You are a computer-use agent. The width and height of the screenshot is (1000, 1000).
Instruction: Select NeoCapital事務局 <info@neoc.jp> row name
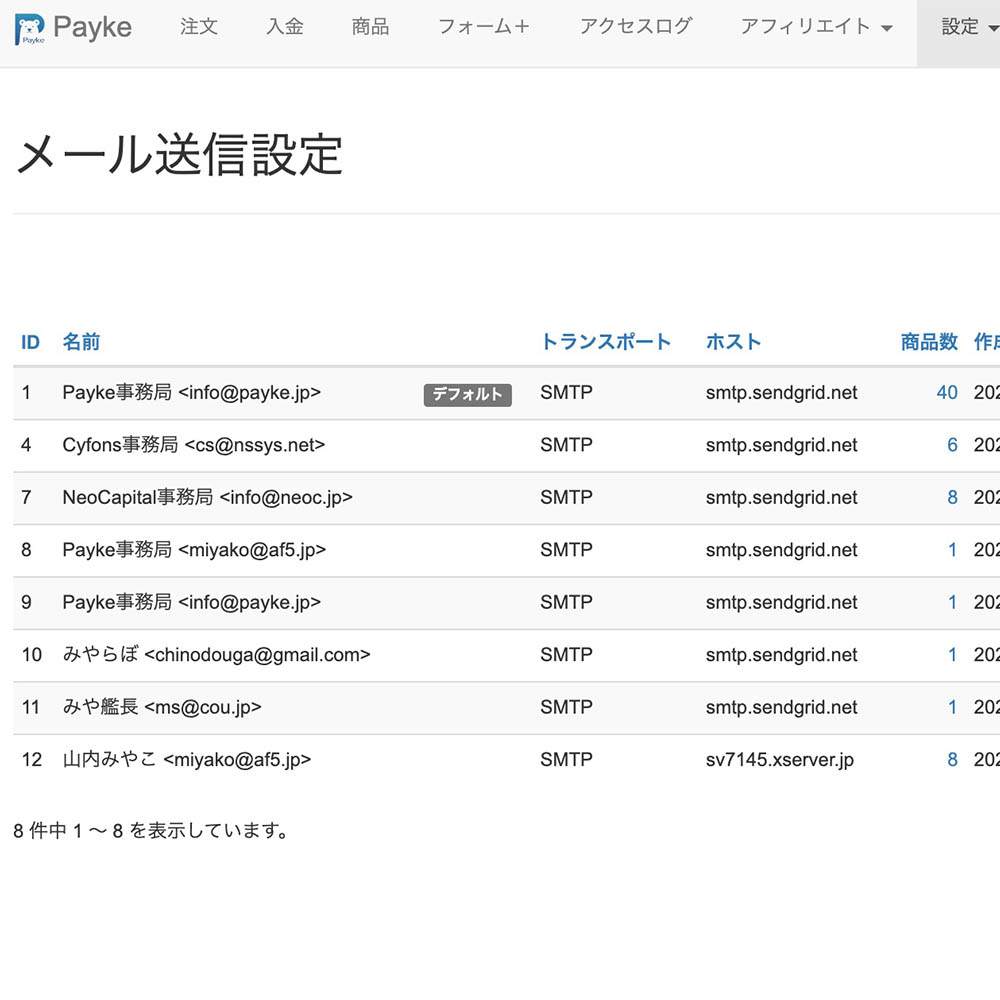tap(207, 497)
